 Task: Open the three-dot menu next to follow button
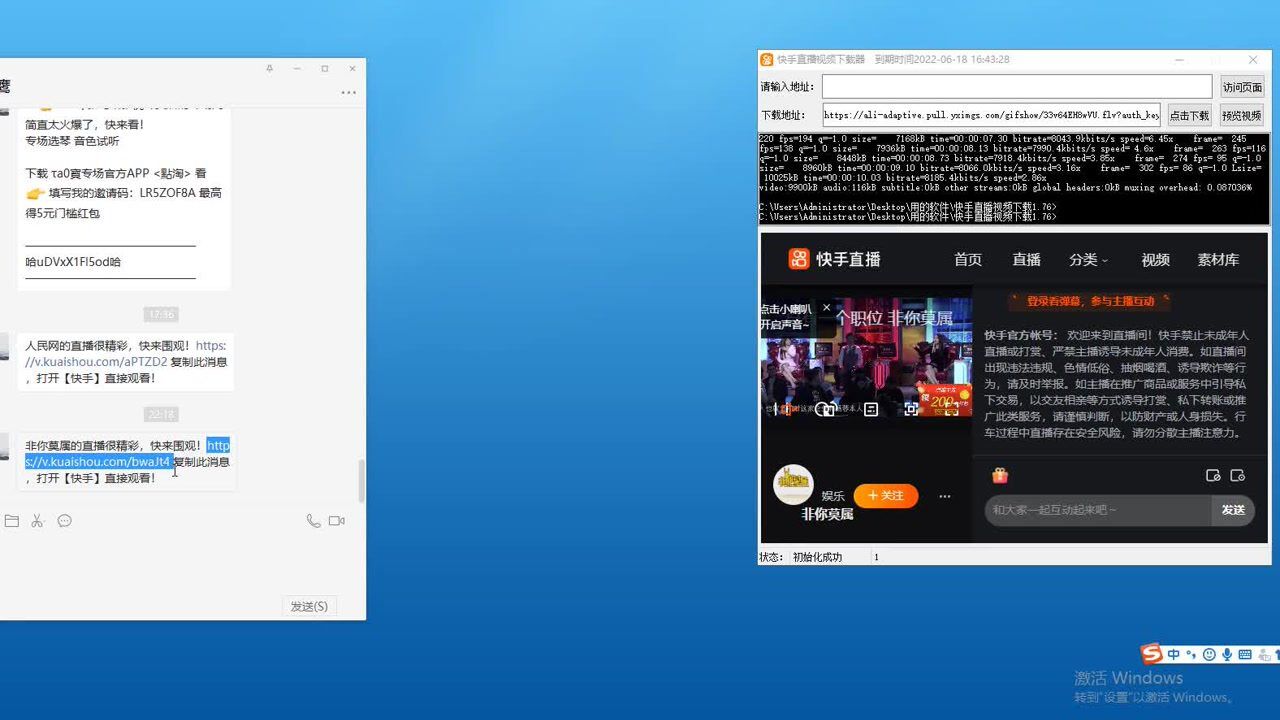pos(944,496)
